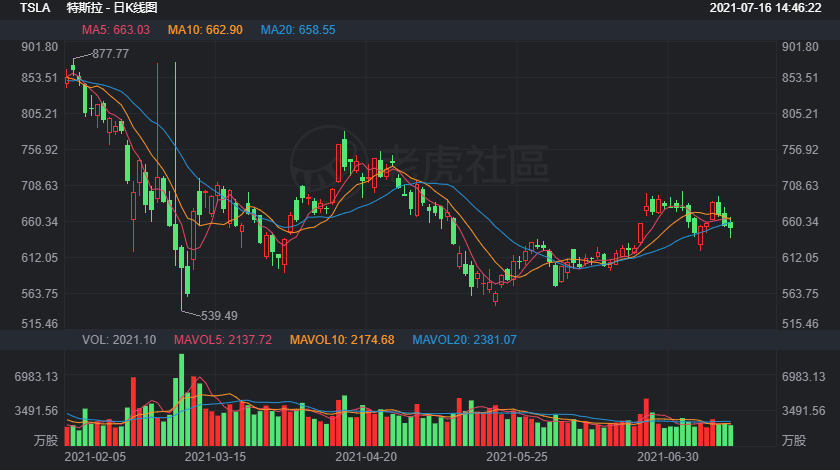Click the MAVOL5: 2137.72 label
840x470 pixels.
coord(223,340)
